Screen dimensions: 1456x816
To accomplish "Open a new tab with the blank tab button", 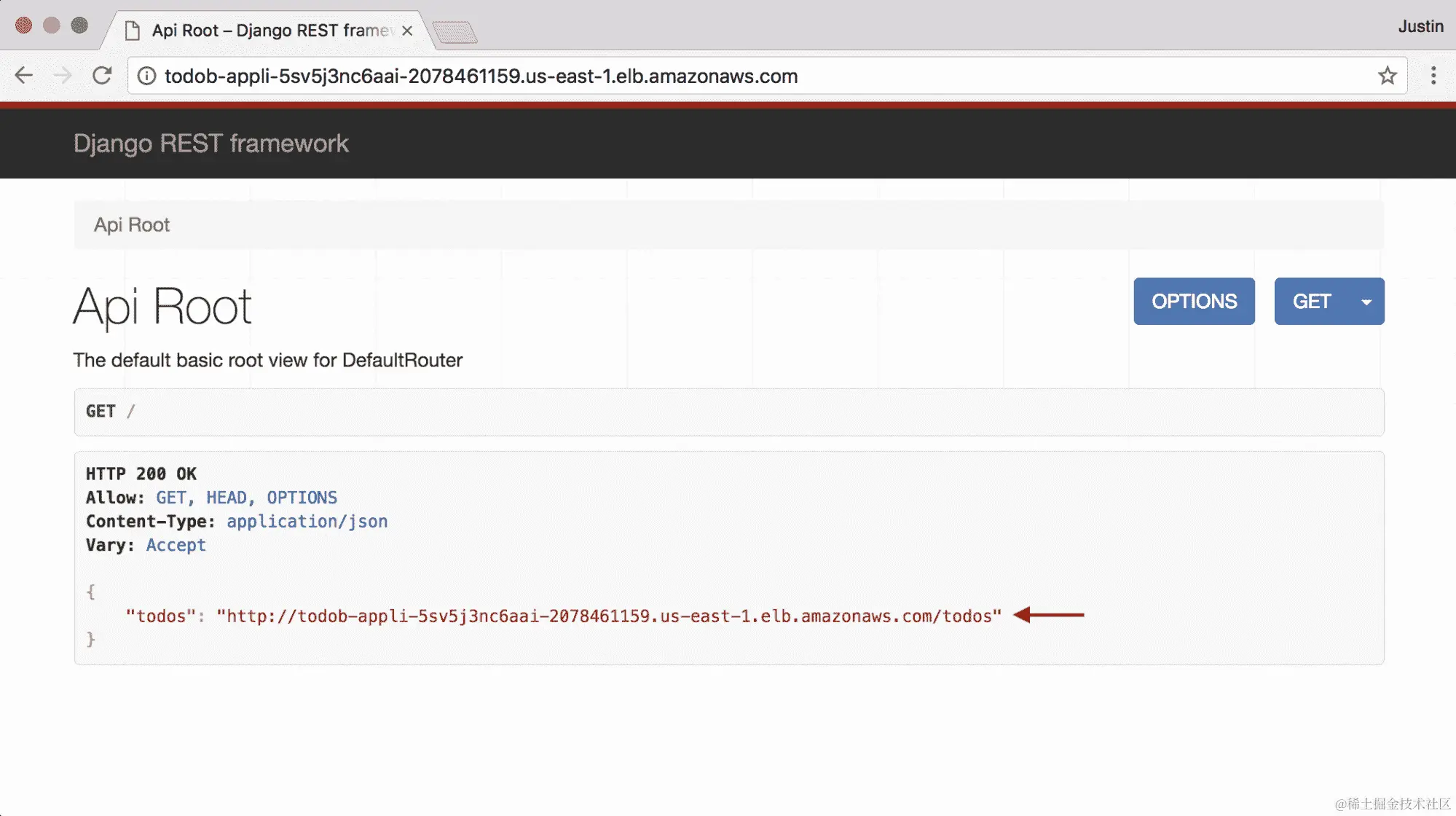I will pos(454,32).
